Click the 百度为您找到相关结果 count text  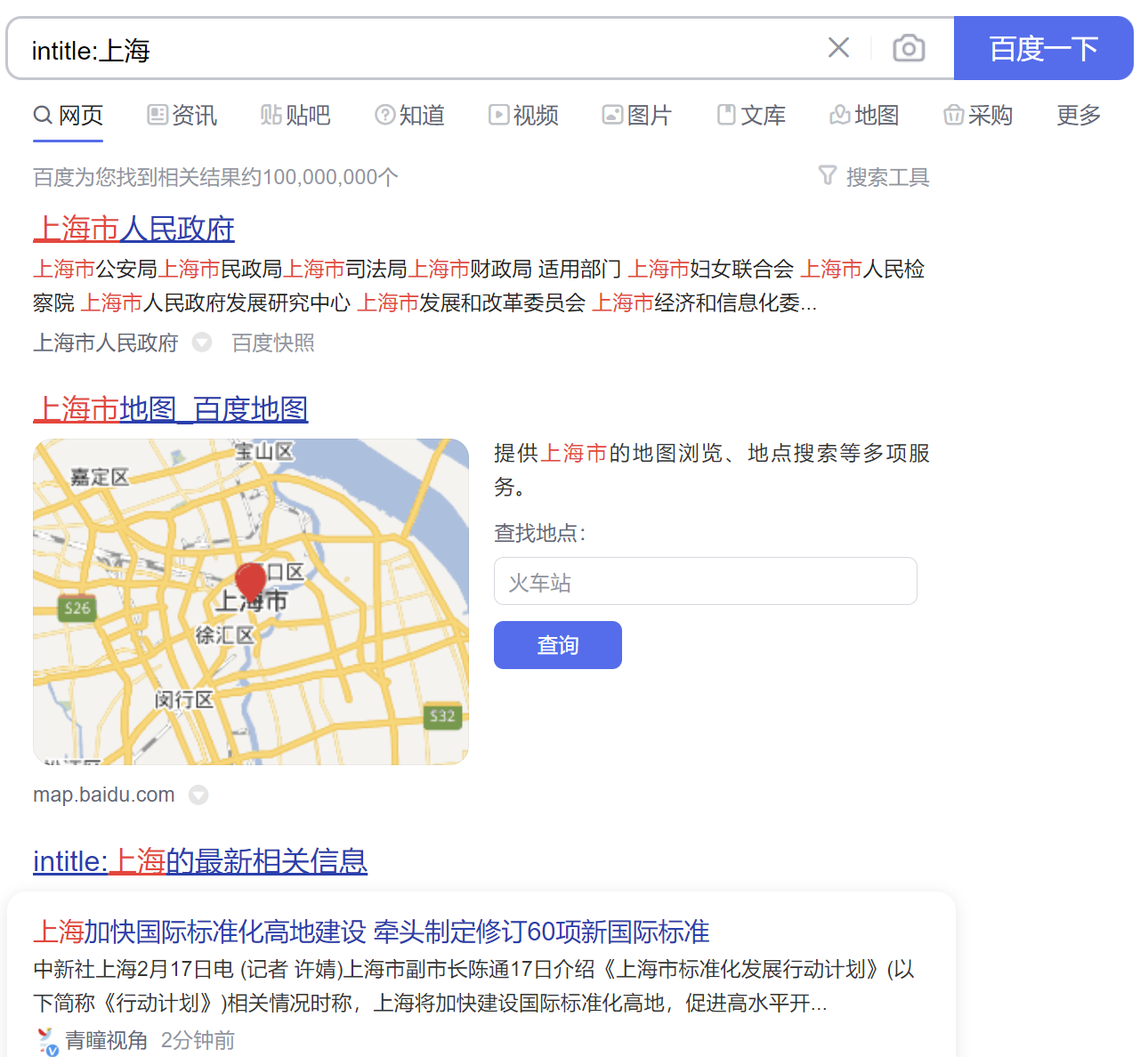click(215, 177)
